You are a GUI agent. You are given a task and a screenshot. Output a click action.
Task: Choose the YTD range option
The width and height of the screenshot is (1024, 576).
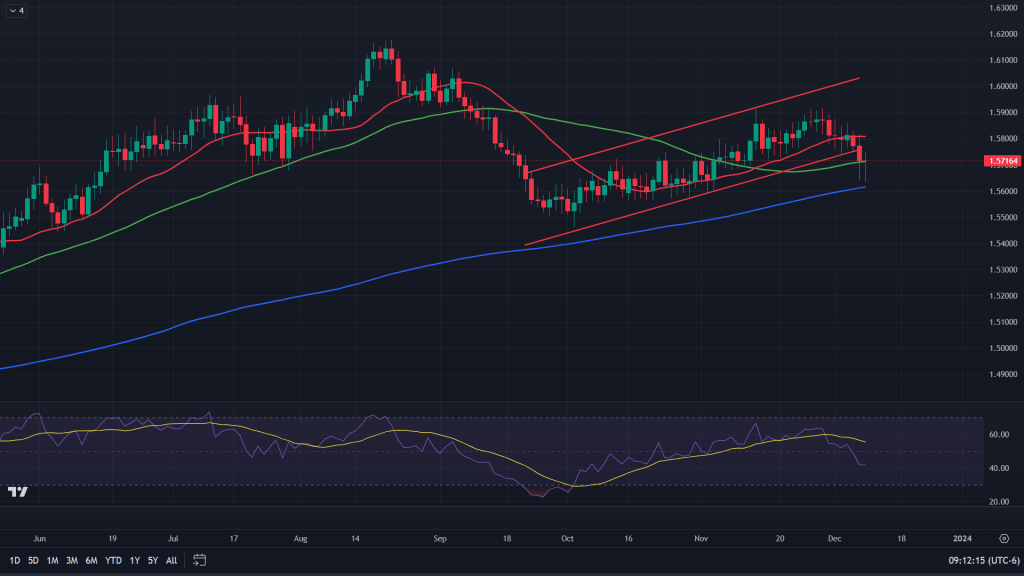pyautogui.click(x=112, y=560)
